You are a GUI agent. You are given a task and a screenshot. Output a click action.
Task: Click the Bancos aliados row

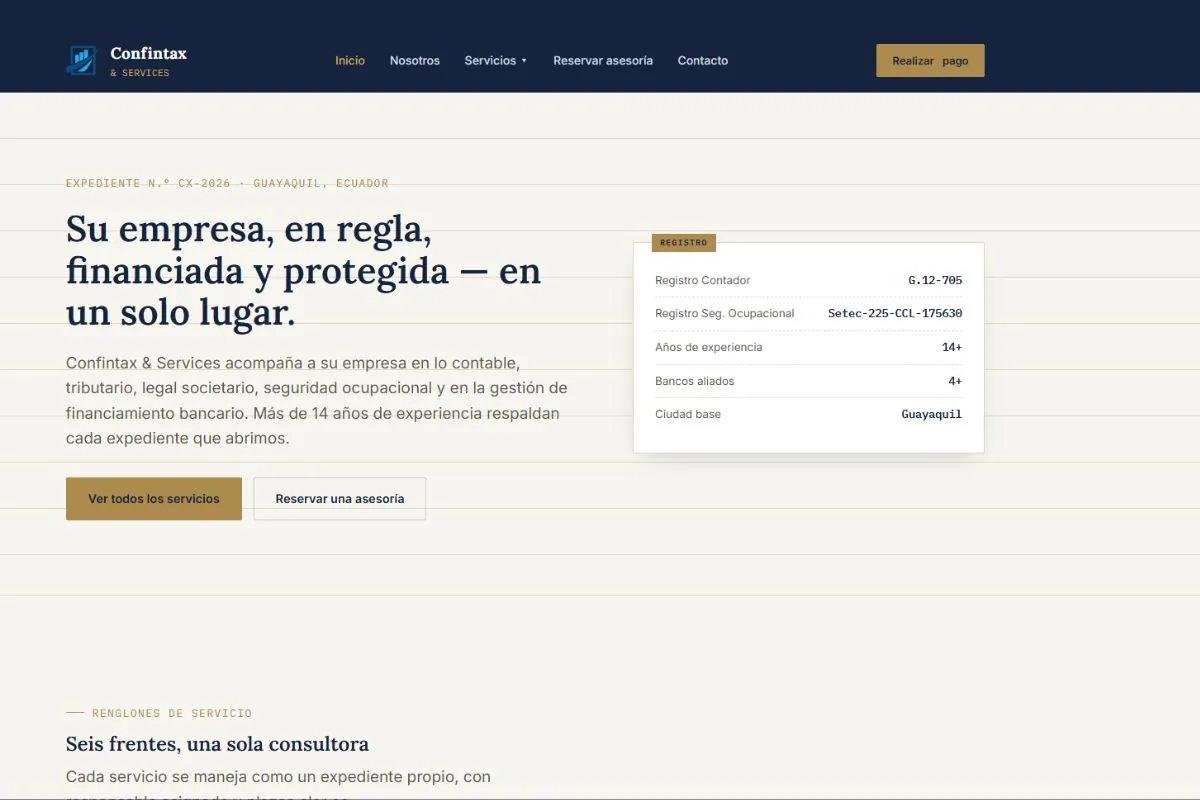[x=808, y=381]
